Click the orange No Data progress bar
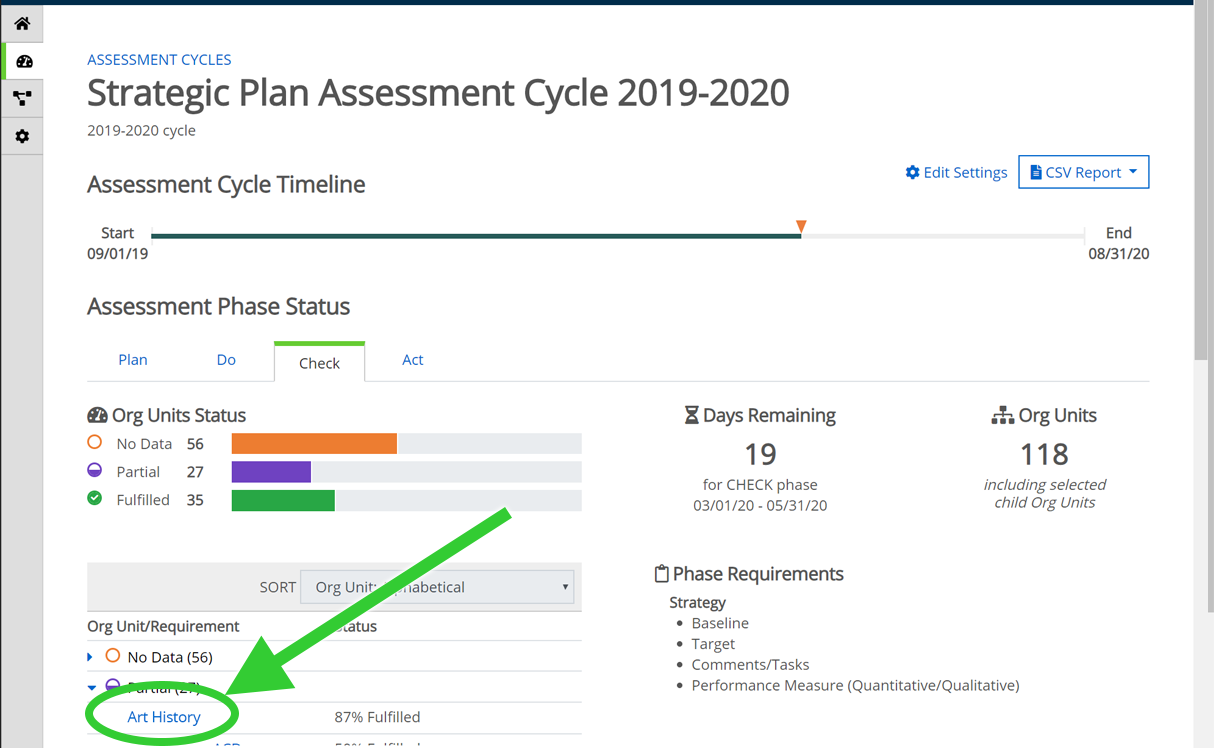The height and width of the screenshot is (748, 1214). [x=314, y=443]
